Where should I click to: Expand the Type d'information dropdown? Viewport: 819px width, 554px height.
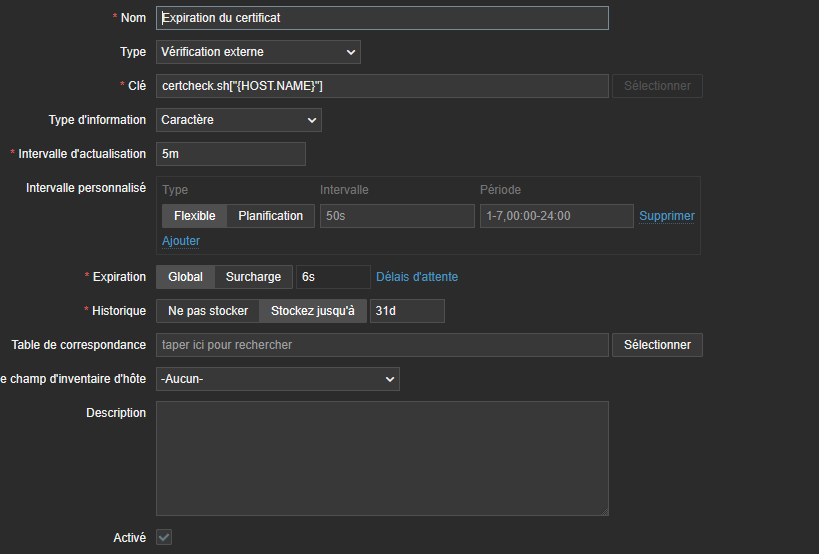(239, 120)
